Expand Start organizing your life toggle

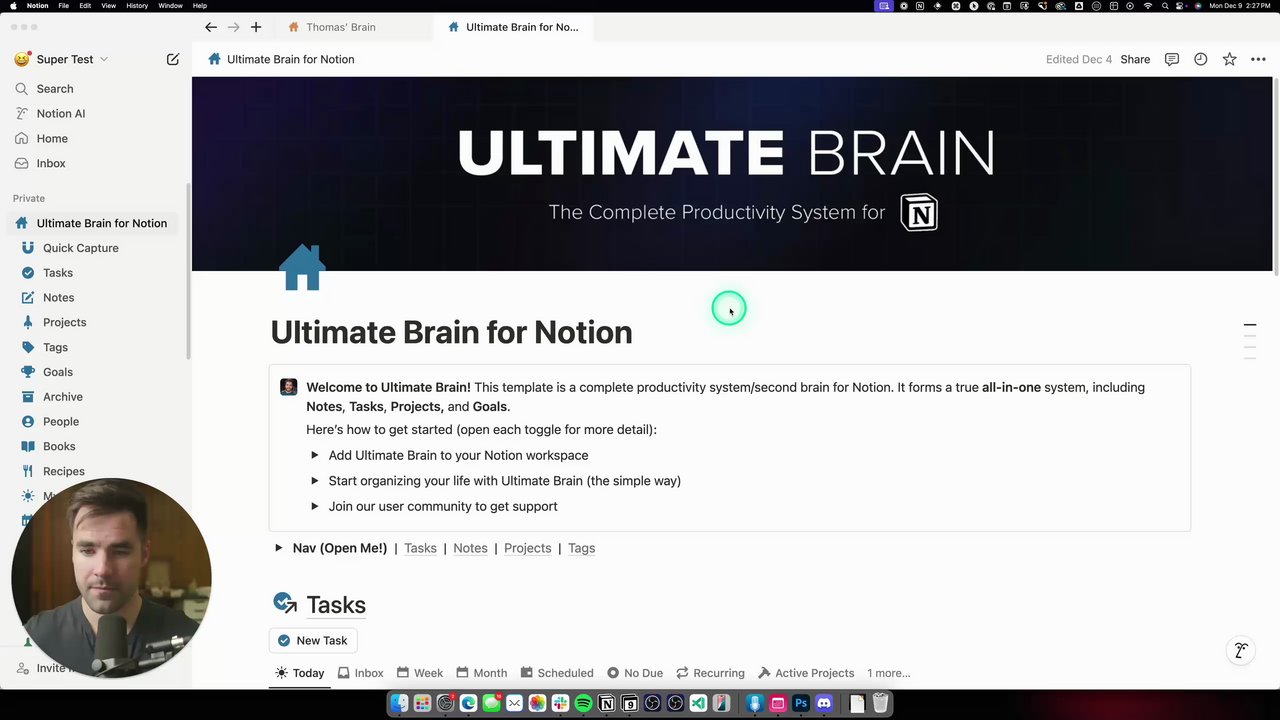click(x=314, y=481)
